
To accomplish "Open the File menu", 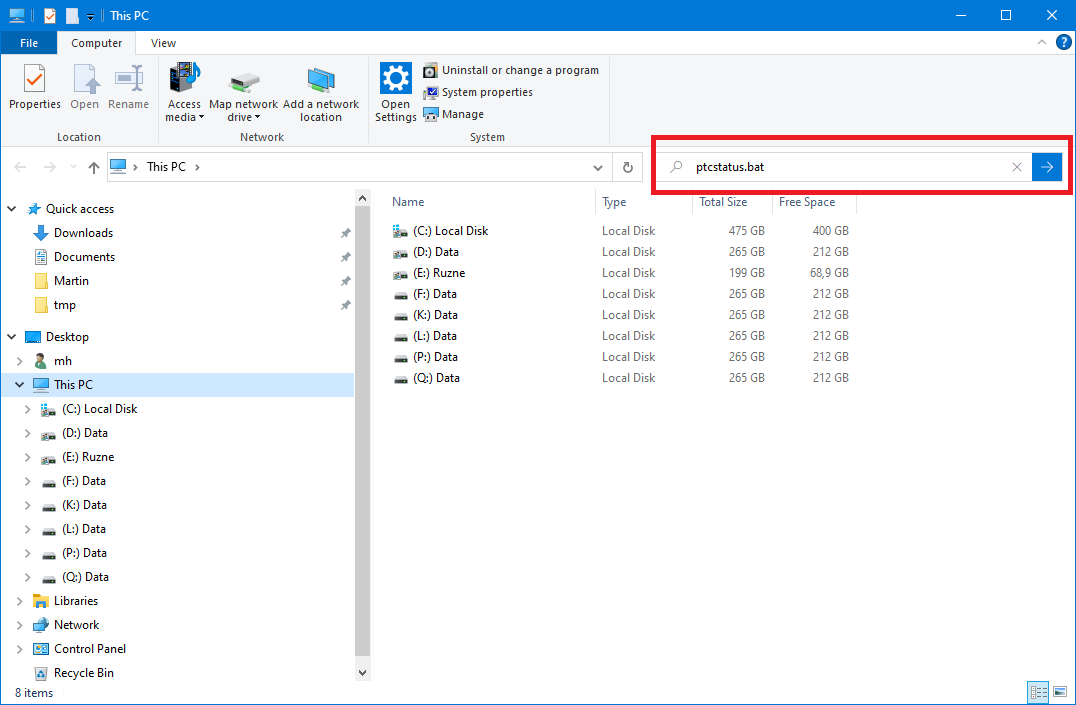I will tap(29, 42).
